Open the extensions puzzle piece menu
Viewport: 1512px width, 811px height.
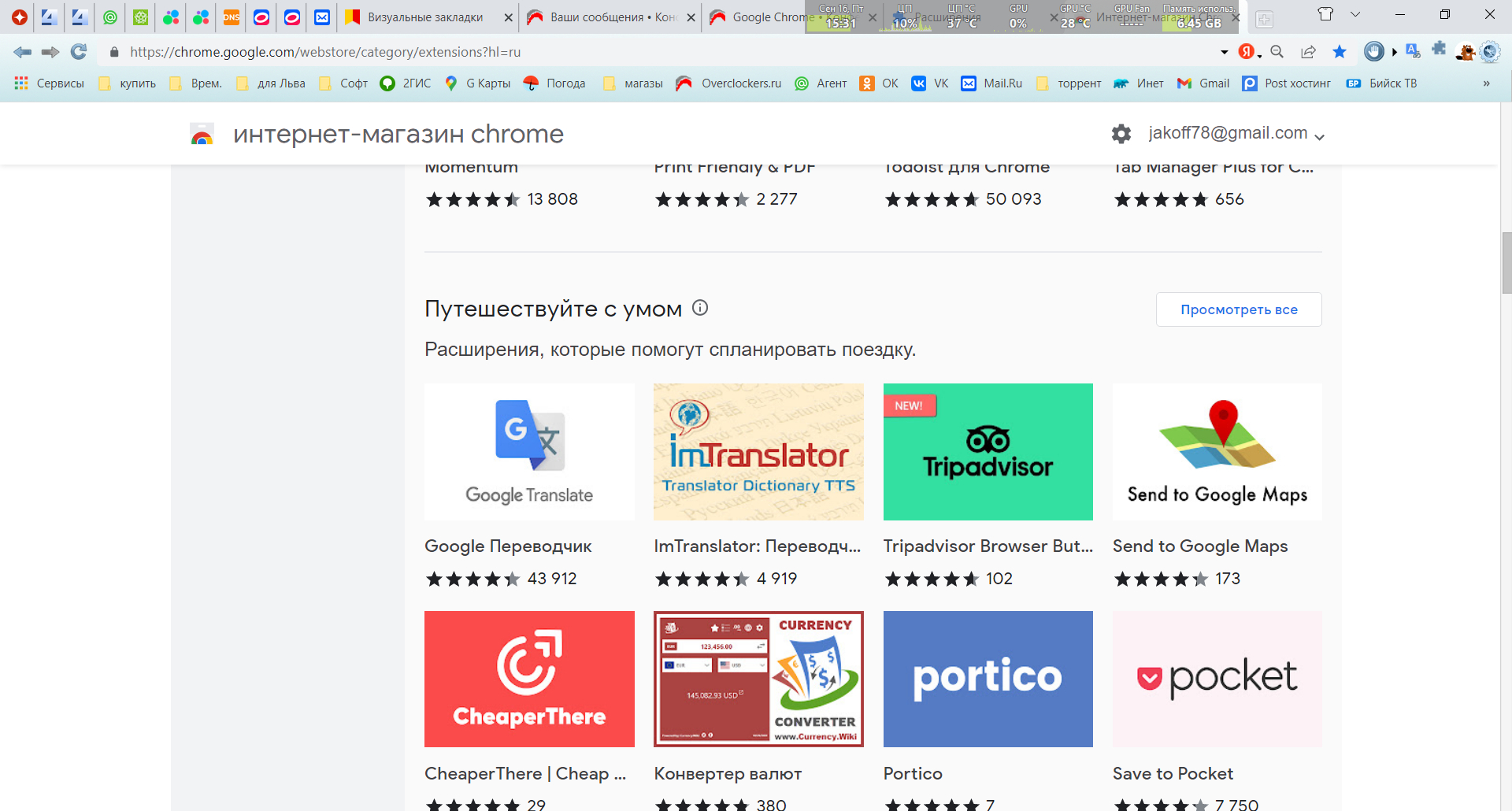pyautogui.click(x=1440, y=49)
